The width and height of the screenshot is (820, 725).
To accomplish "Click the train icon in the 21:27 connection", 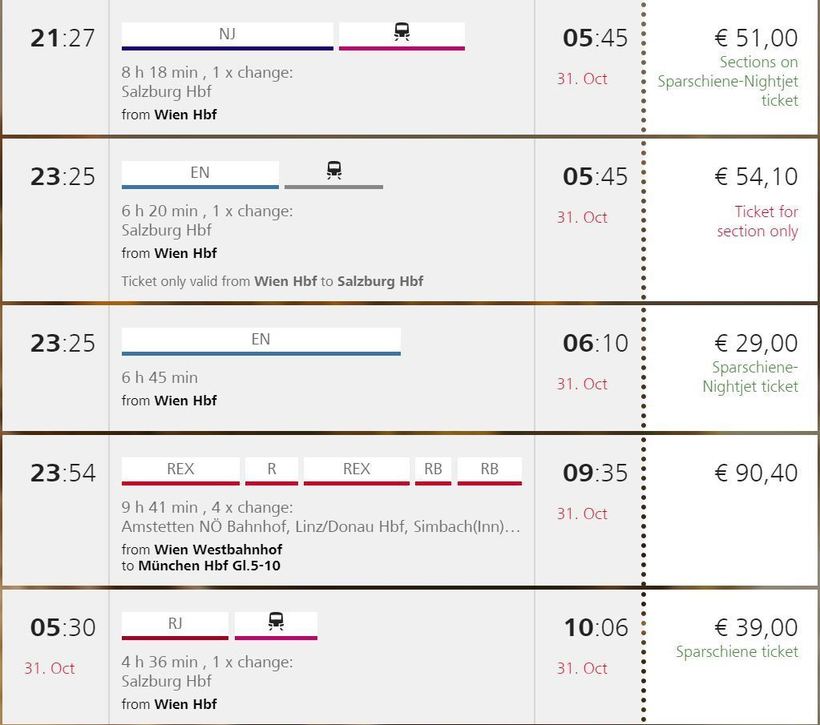I will point(402,33).
